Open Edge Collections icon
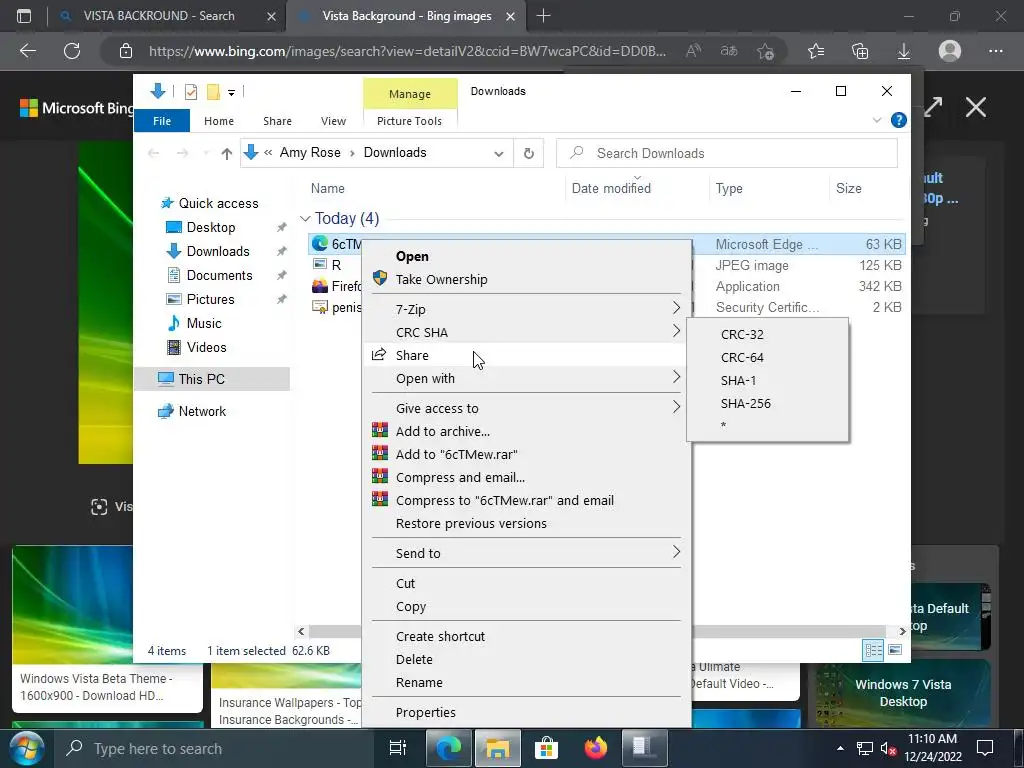The height and width of the screenshot is (768, 1024). 860,51
